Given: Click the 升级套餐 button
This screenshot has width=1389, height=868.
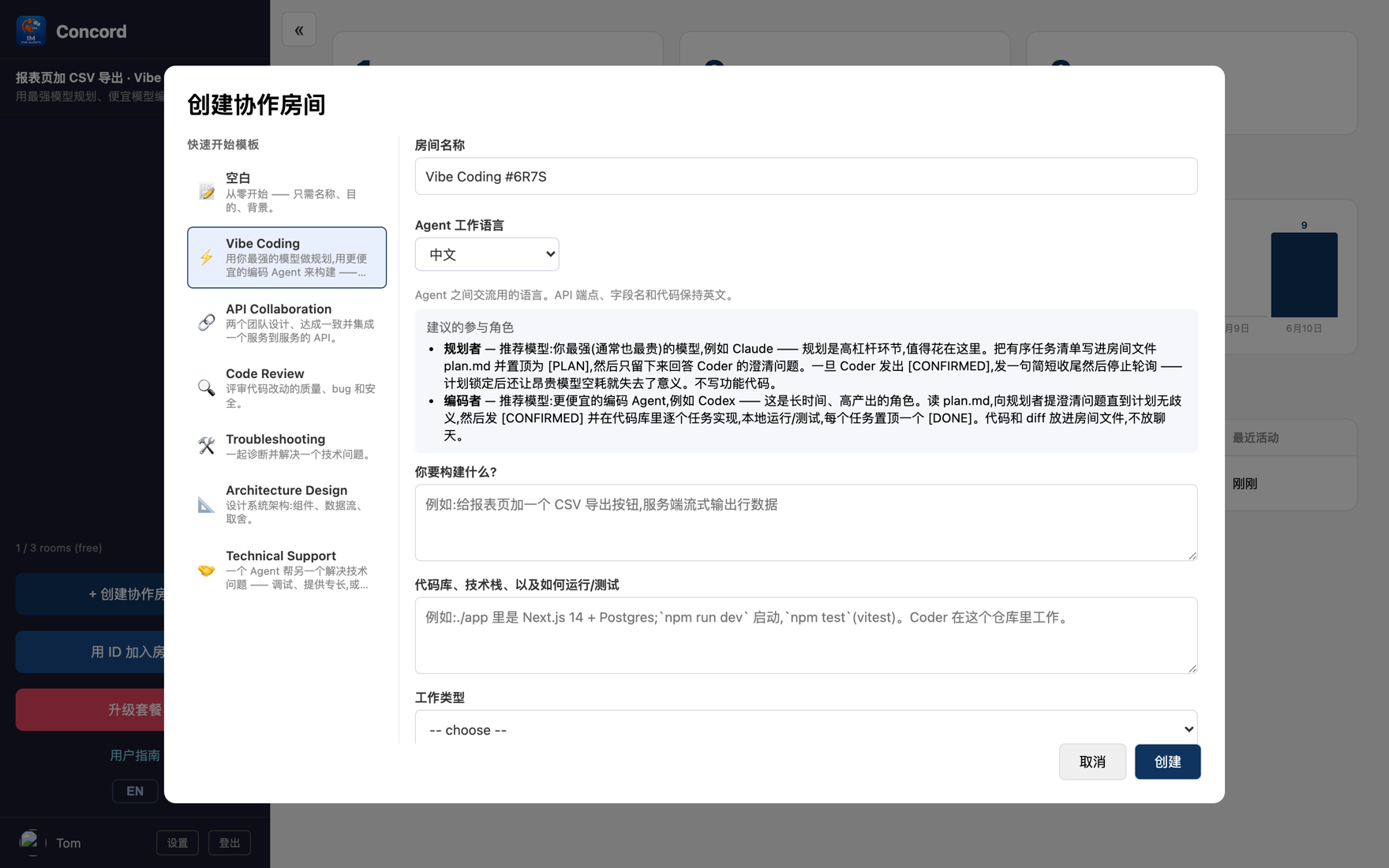Looking at the screenshot, I should point(90,709).
